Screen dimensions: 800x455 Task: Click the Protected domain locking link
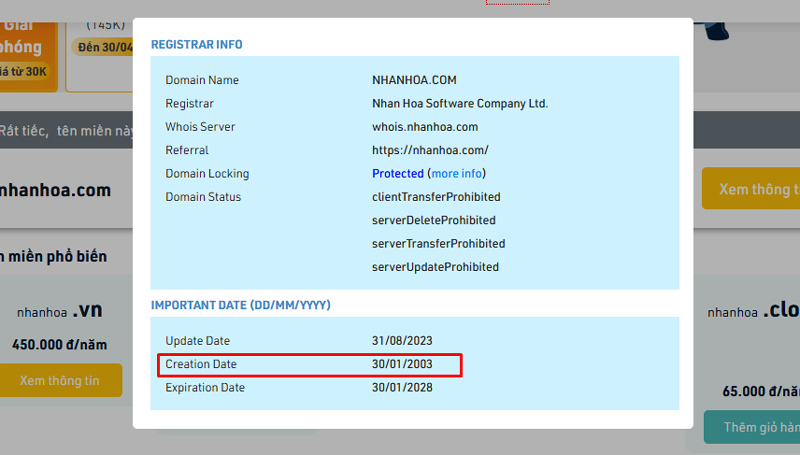pyautogui.click(x=397, y=173)
